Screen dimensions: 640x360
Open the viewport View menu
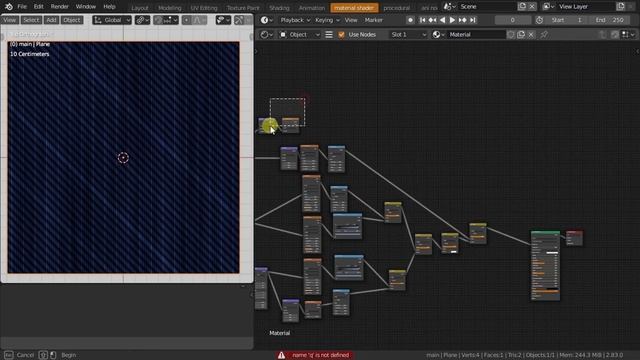pos(9,20)
